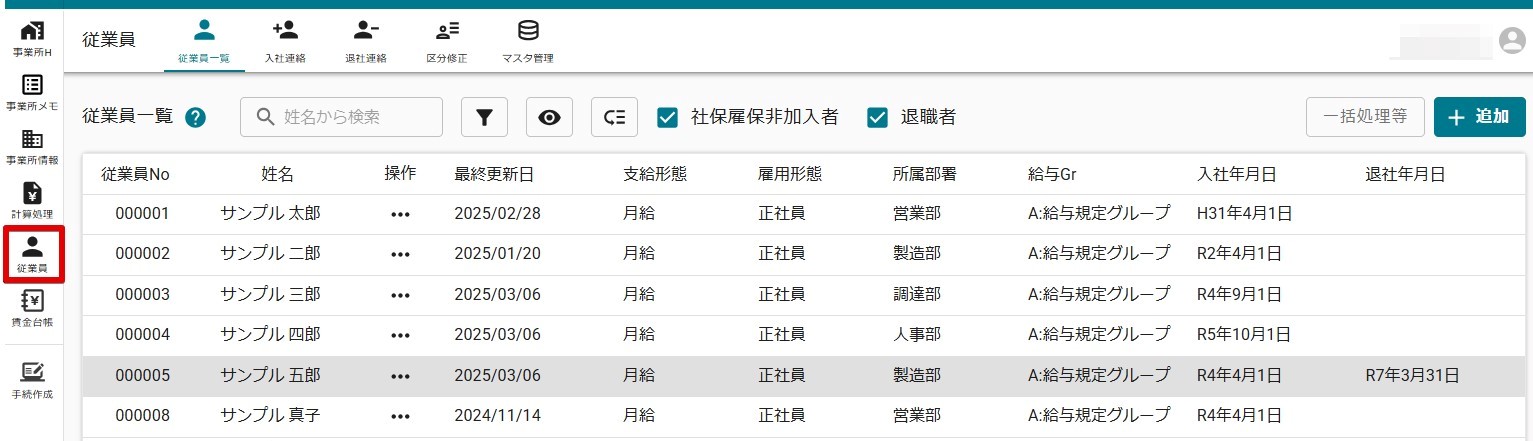Sort by 入社年月日 column header
The height and width of the screenshot is (441, 1533).
[x=1237, y=174]
